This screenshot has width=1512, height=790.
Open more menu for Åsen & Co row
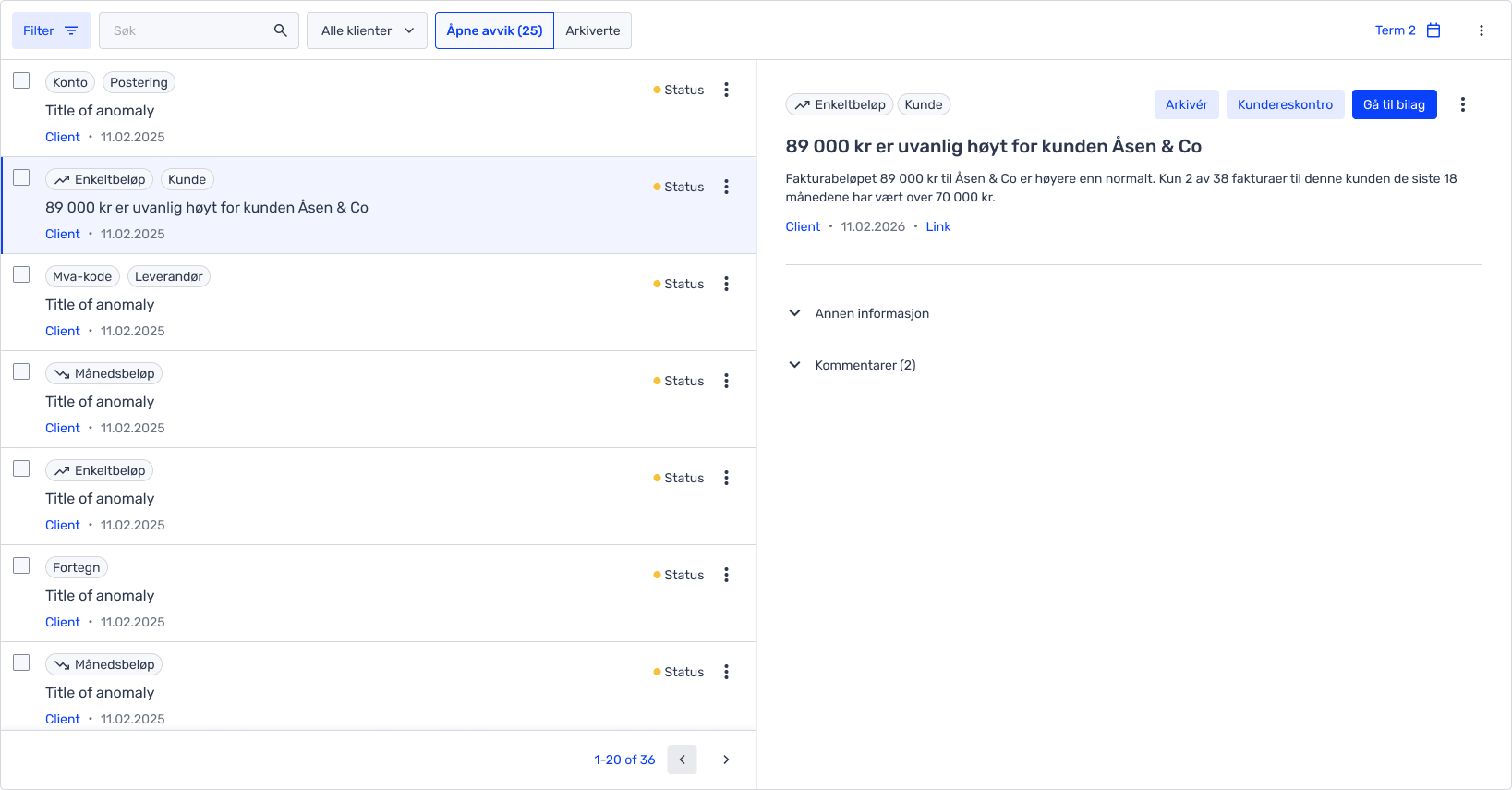pos(727,187)
